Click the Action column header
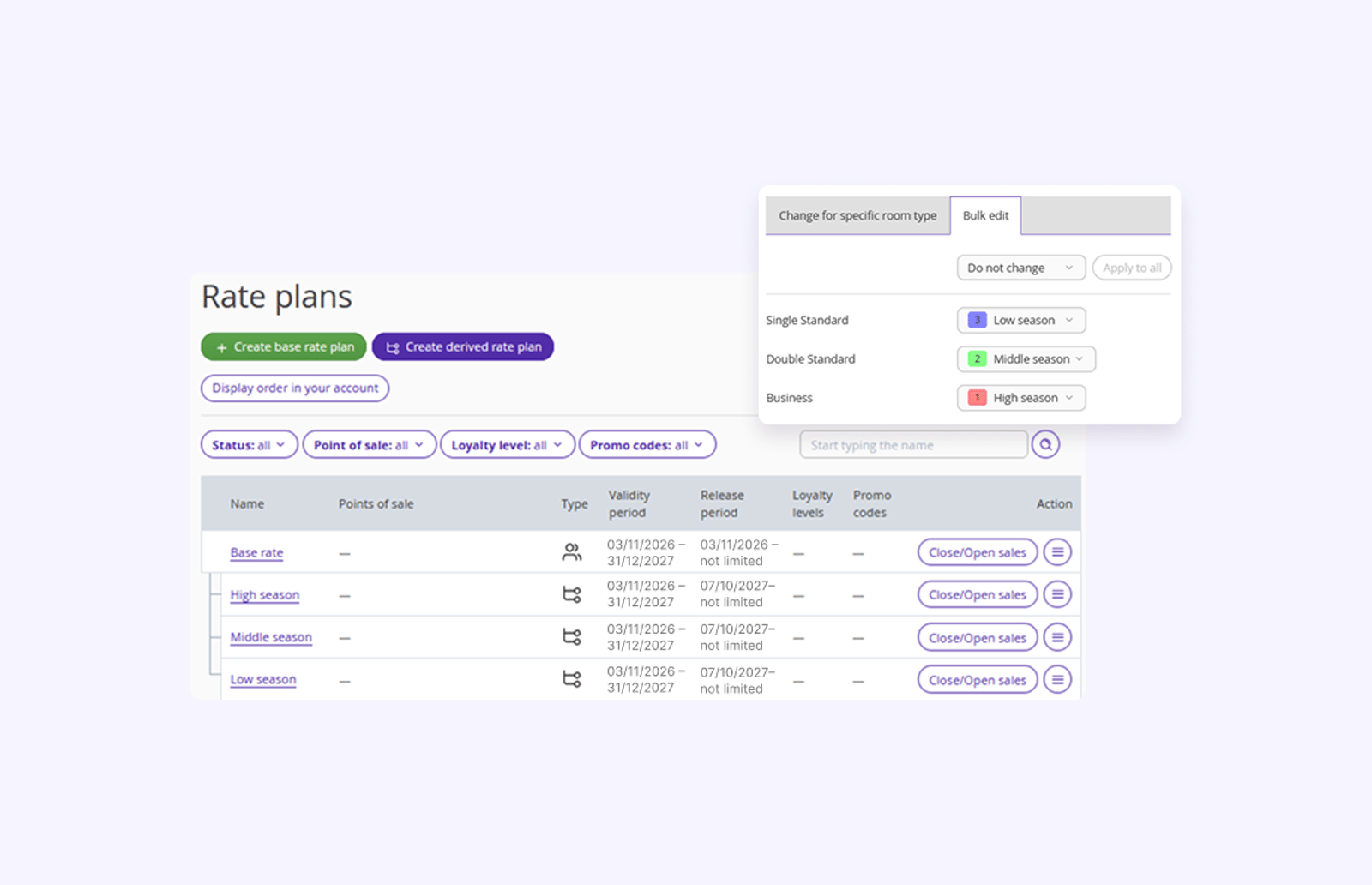 (x=1054, y=503)
